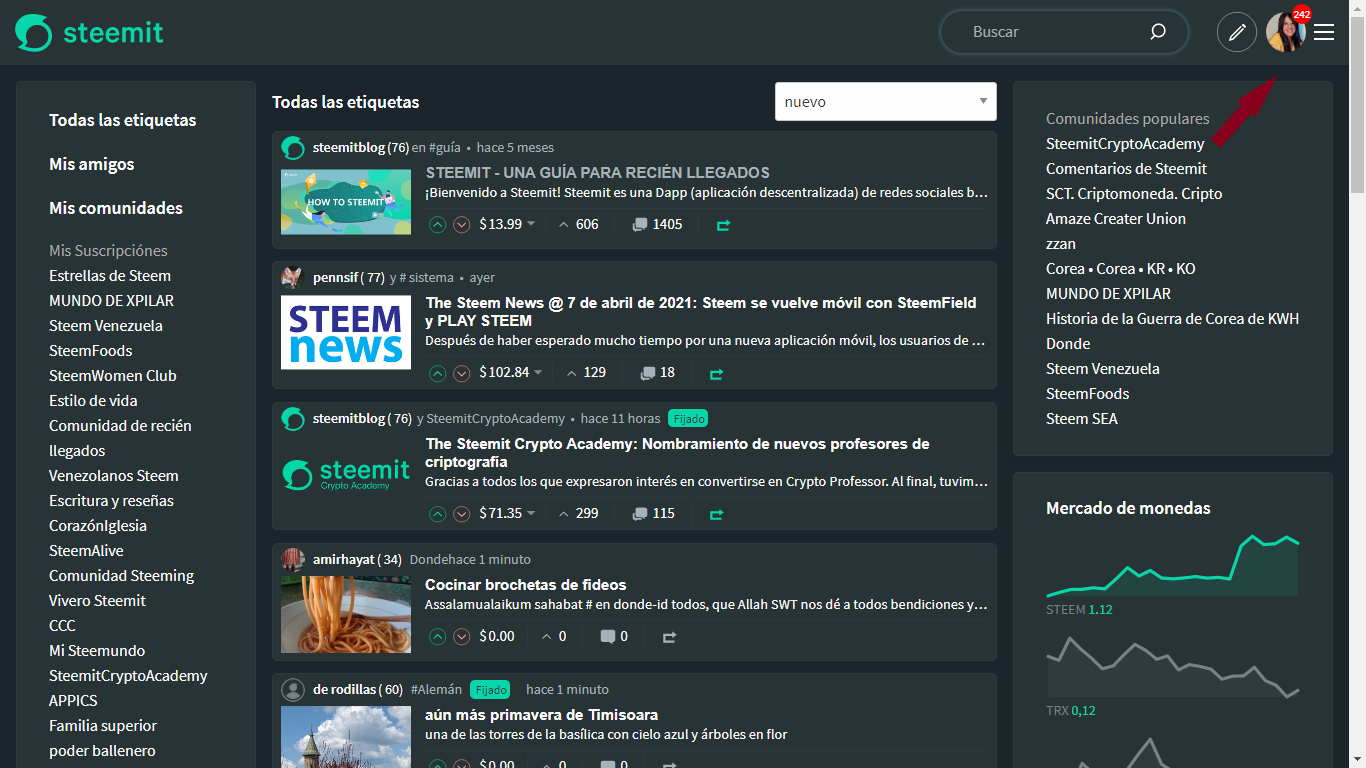Open comments on The Steem News post

(x=658, y=373)
